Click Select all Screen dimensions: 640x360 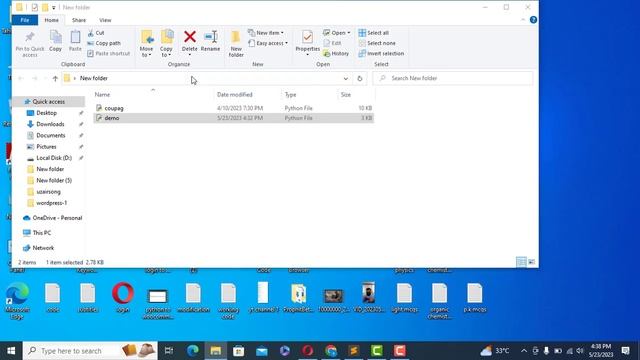373,33
